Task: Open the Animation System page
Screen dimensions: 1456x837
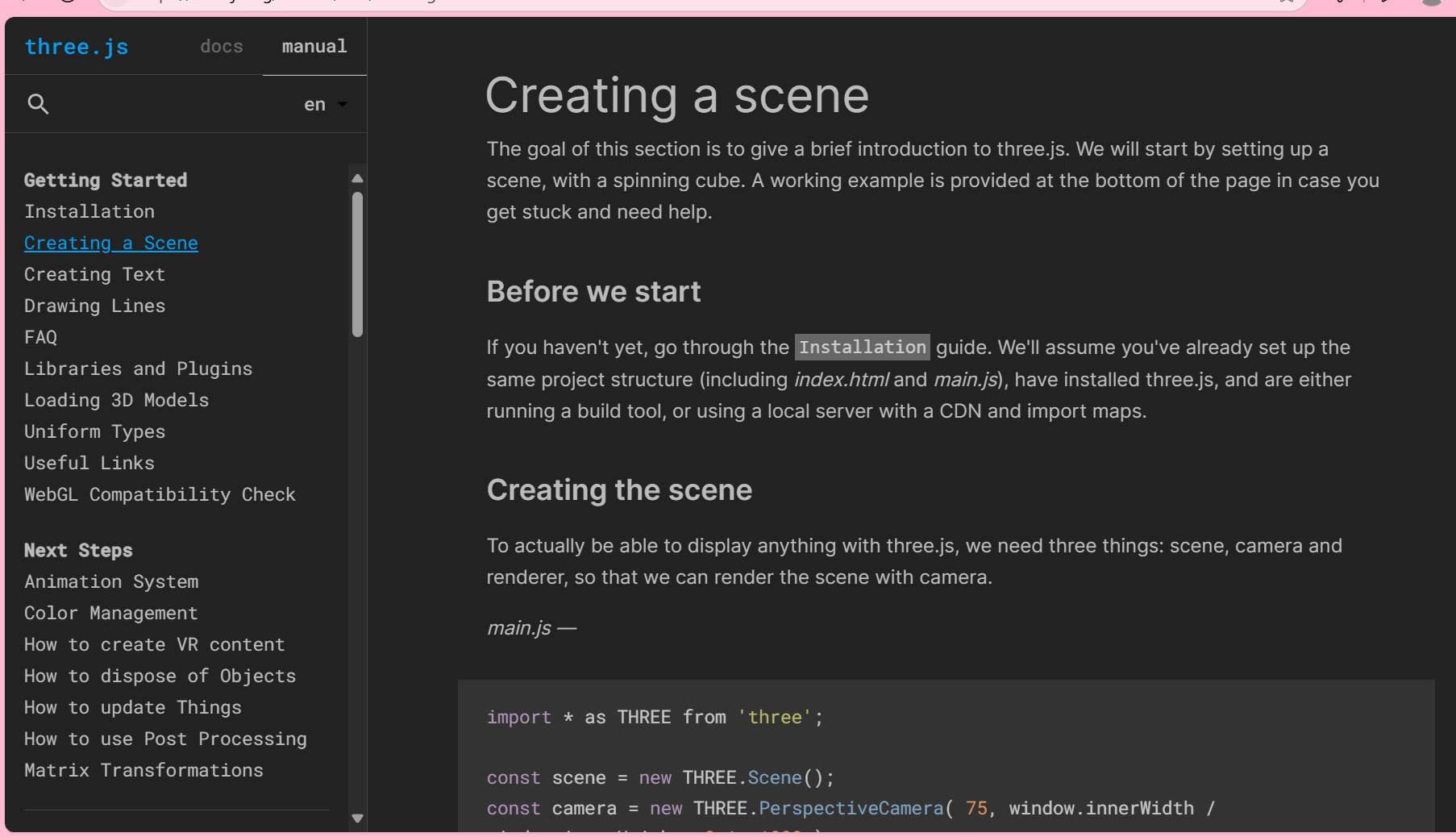Action: 111,581
